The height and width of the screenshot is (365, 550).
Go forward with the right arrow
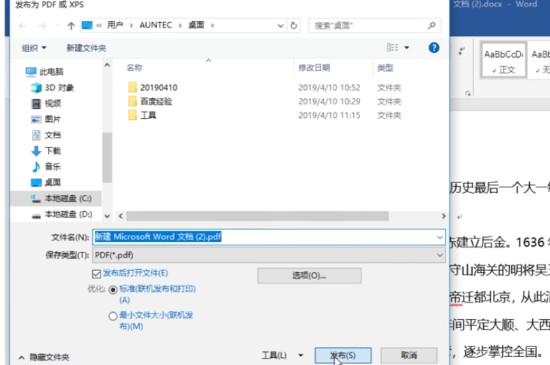click(42, 26)
